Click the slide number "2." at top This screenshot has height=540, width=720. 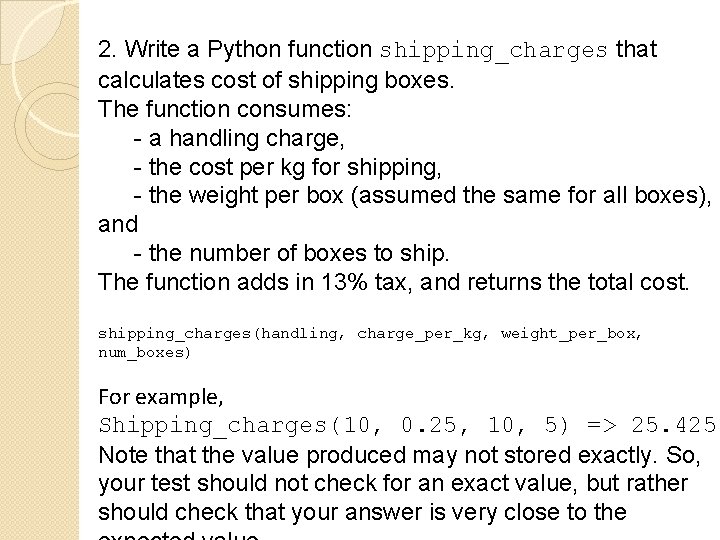(x=107, y=49)
